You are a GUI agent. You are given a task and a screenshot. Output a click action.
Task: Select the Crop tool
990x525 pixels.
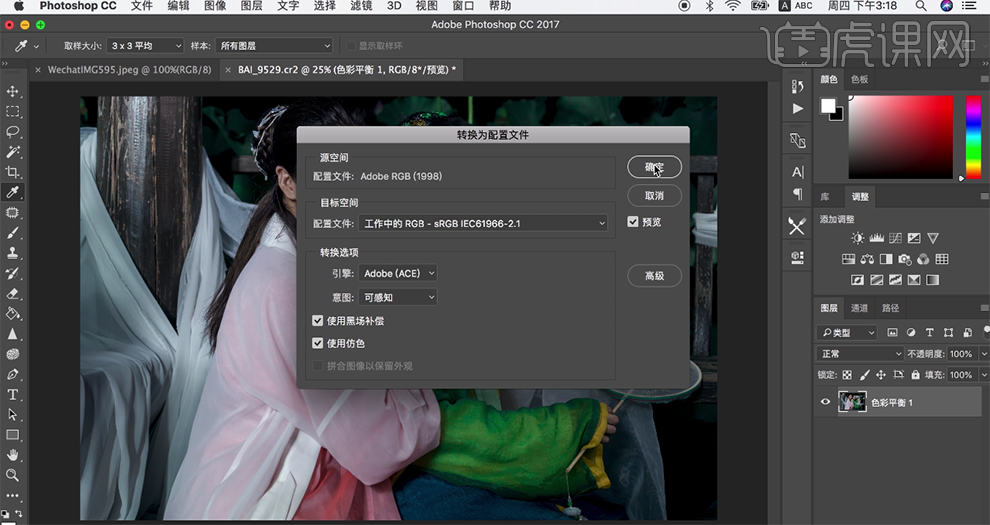(x=13, y=172)
